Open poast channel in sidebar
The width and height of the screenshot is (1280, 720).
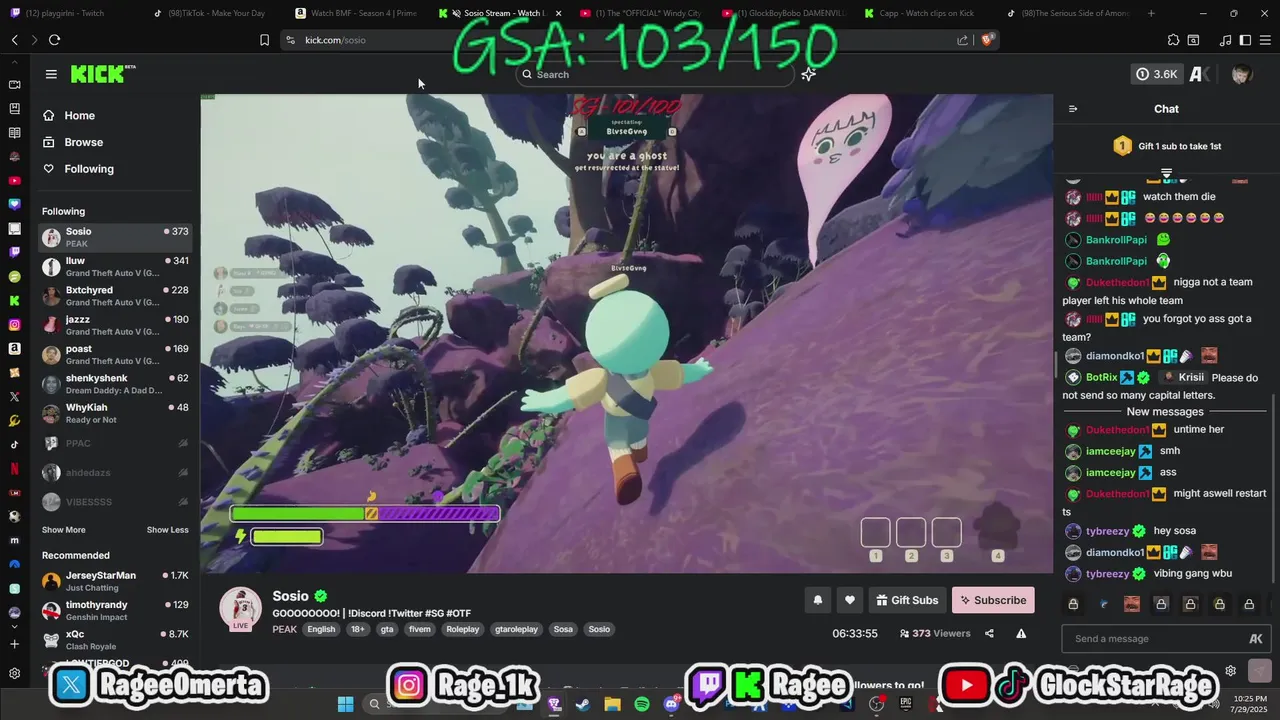[115, 354]
